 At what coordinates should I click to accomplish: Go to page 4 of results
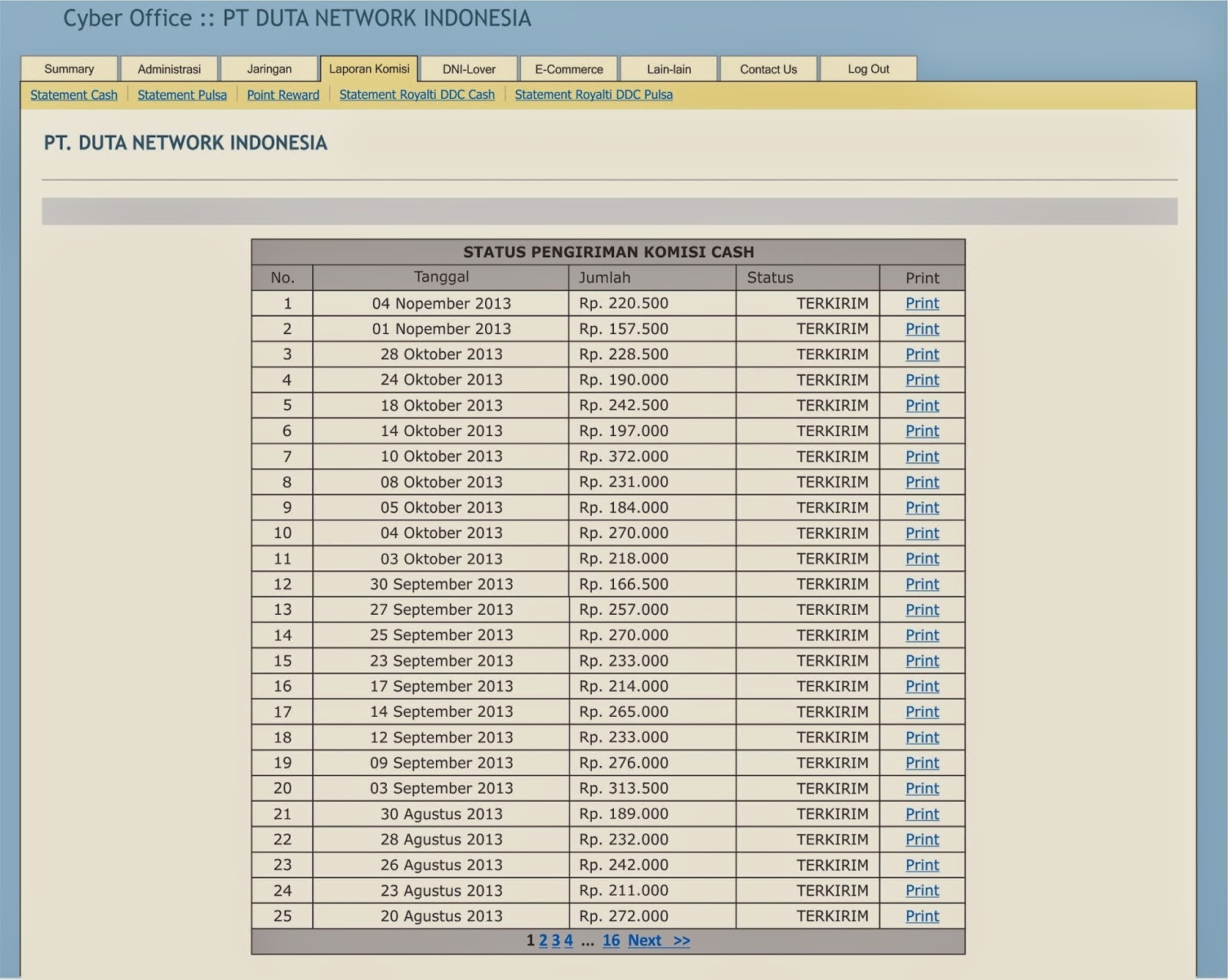click(x=569, y=940)
